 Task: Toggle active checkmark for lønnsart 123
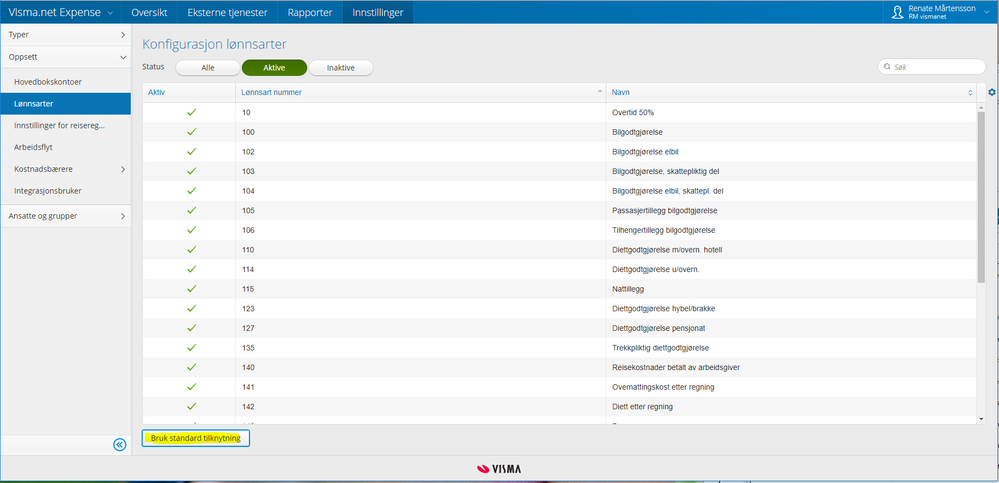point(191,308)
